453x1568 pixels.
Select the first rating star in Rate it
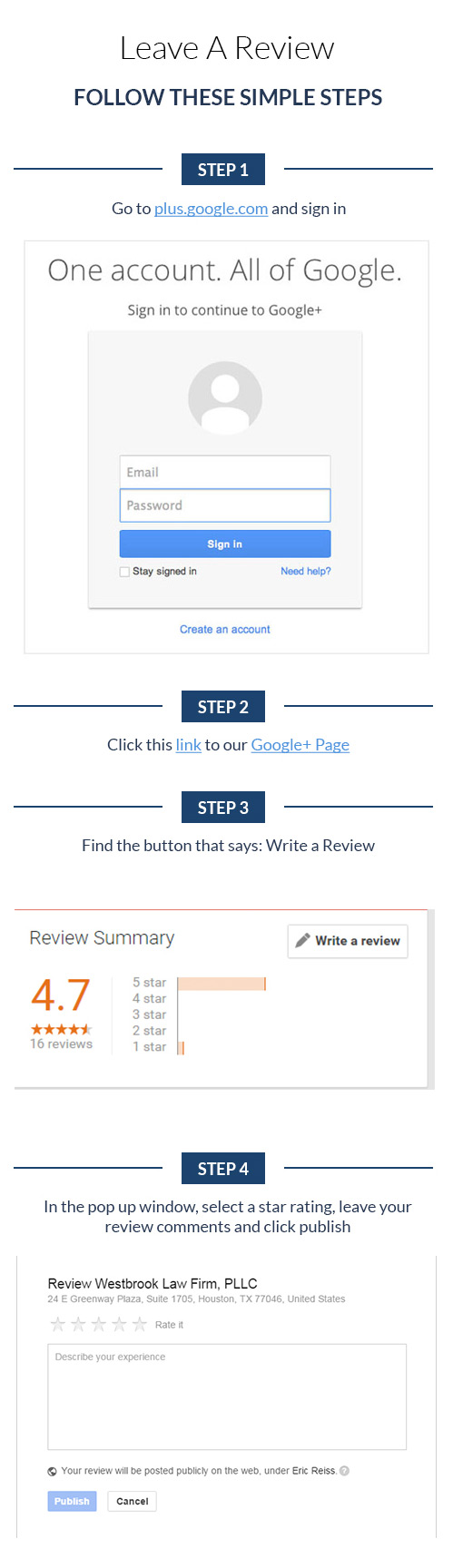point(58,1325)
